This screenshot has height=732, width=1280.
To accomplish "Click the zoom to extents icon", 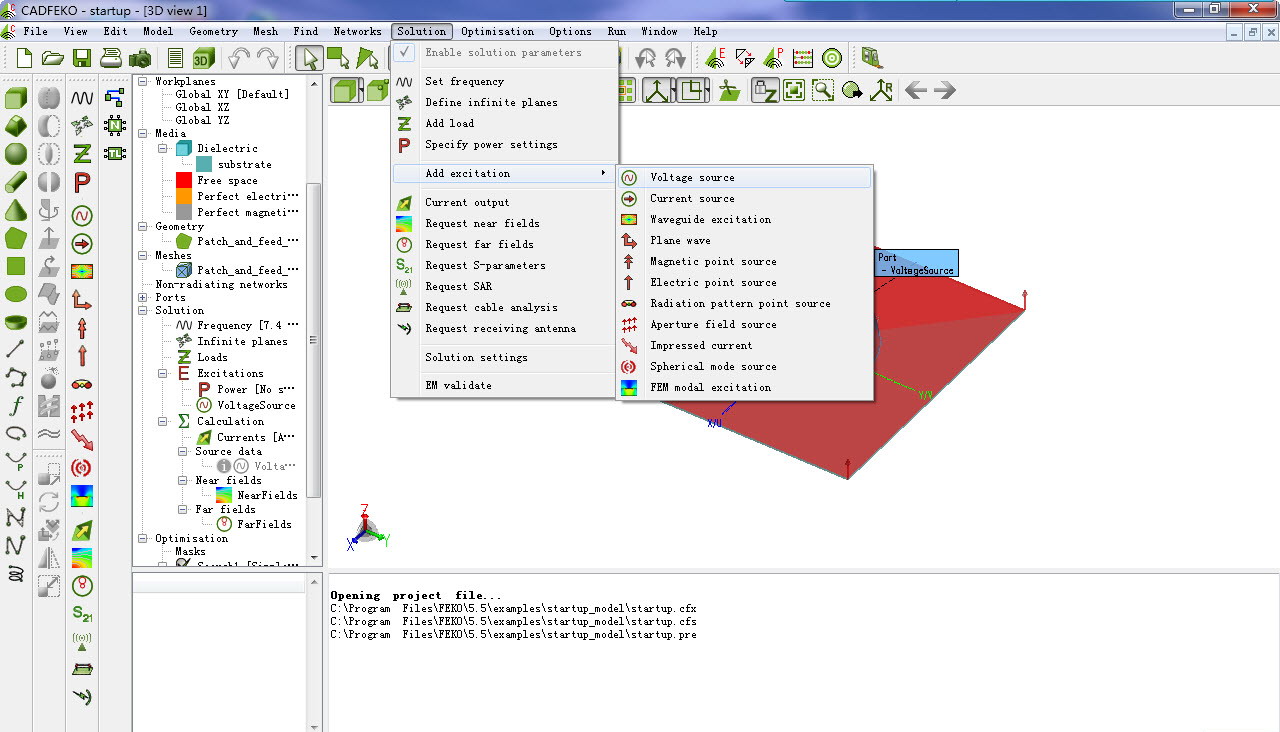I will 794,91.
